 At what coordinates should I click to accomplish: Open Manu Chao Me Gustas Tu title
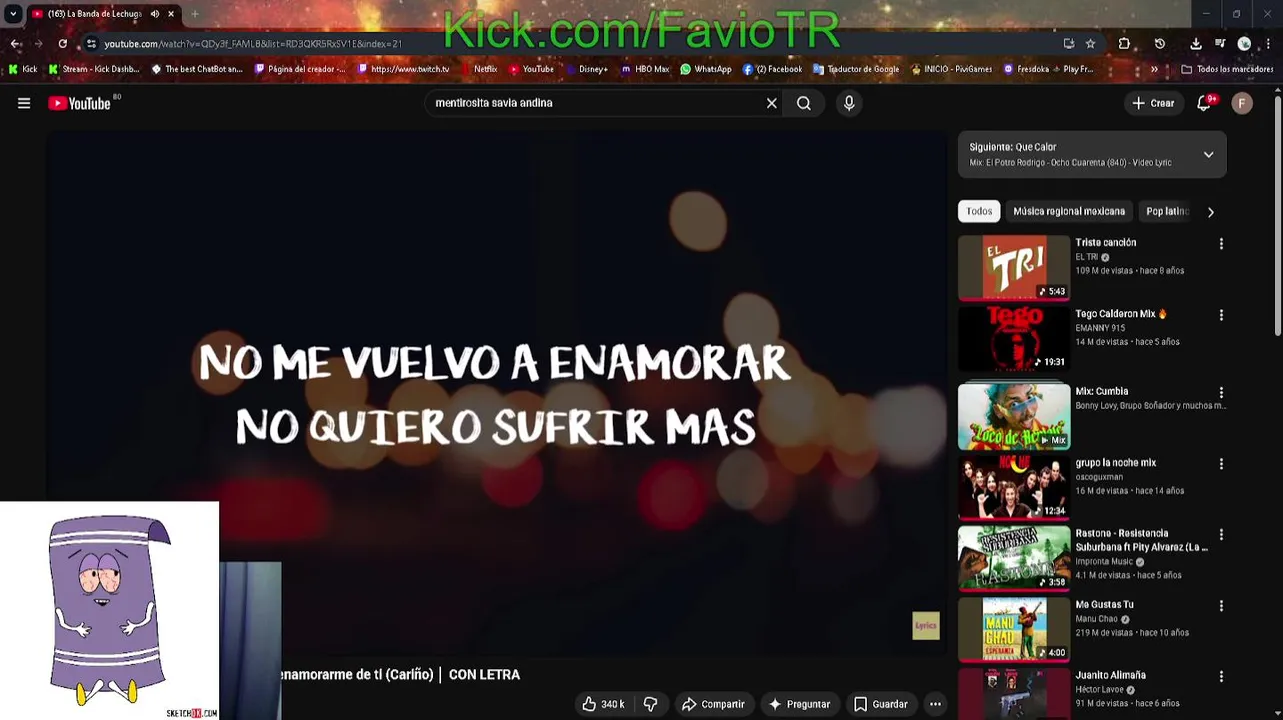coord(1104,604)
